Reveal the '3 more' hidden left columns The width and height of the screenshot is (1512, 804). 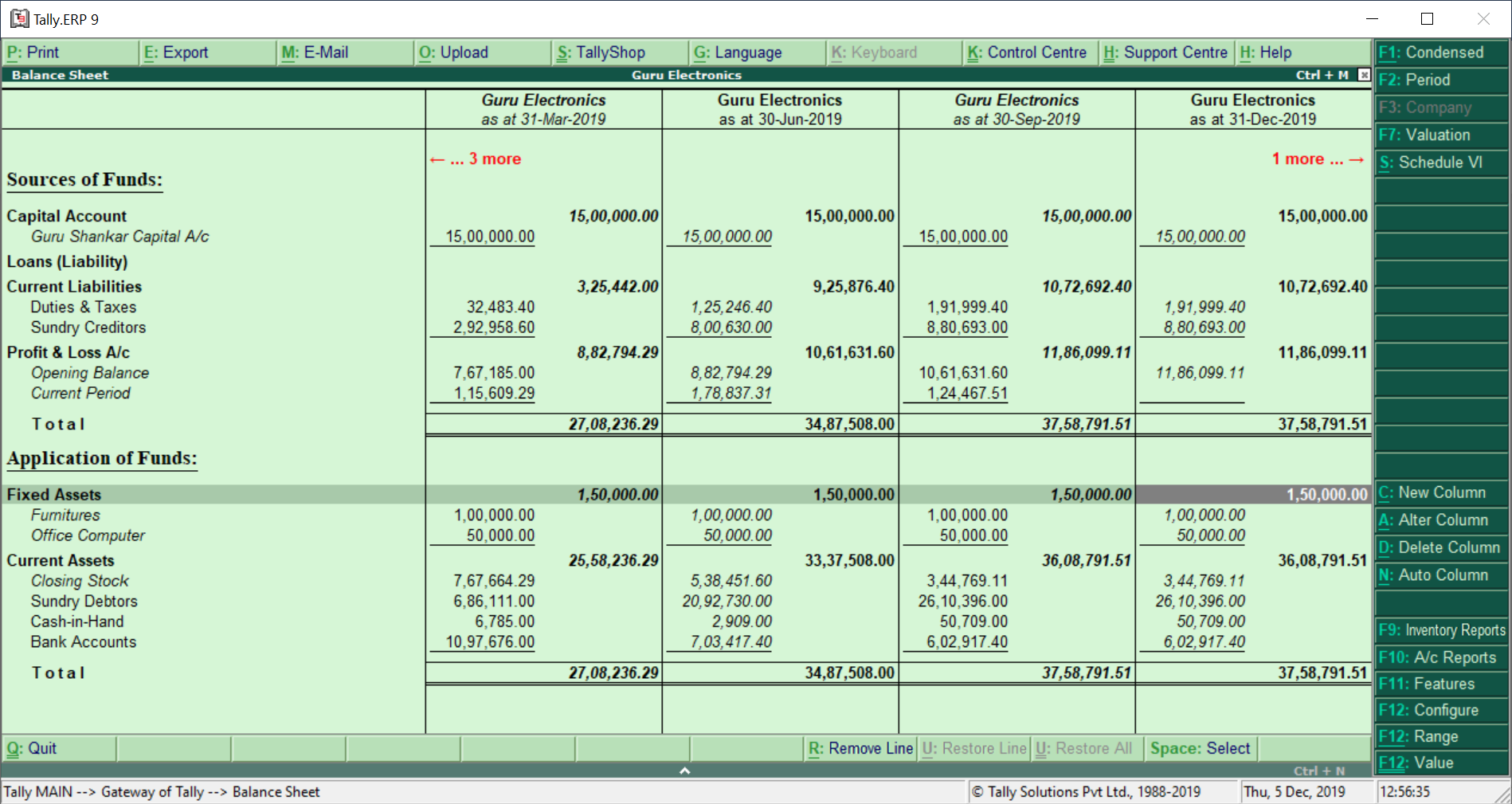476,159
